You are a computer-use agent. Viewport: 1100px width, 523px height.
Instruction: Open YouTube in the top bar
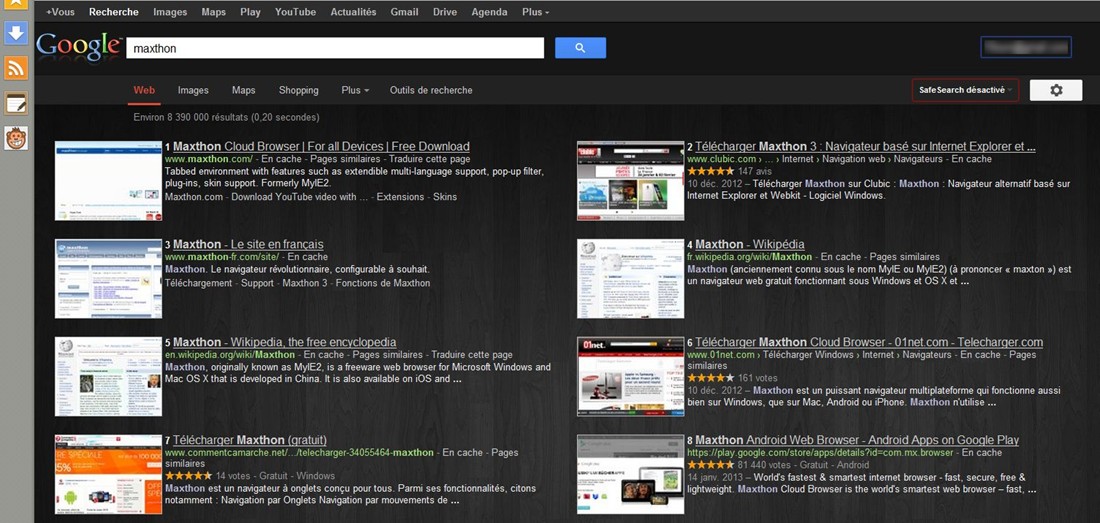[295, 12]
